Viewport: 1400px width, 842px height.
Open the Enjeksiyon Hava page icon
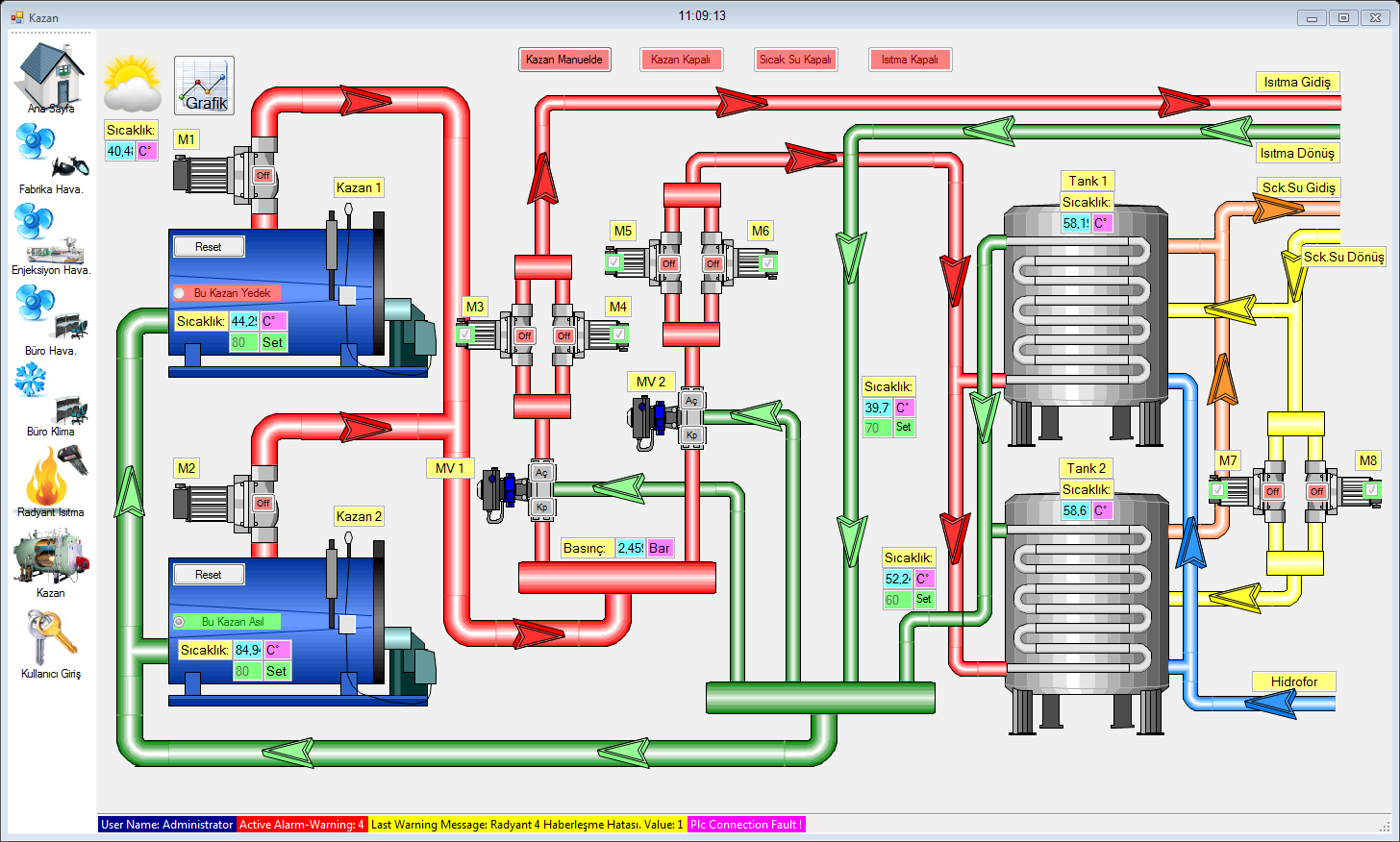coord(50,235)
